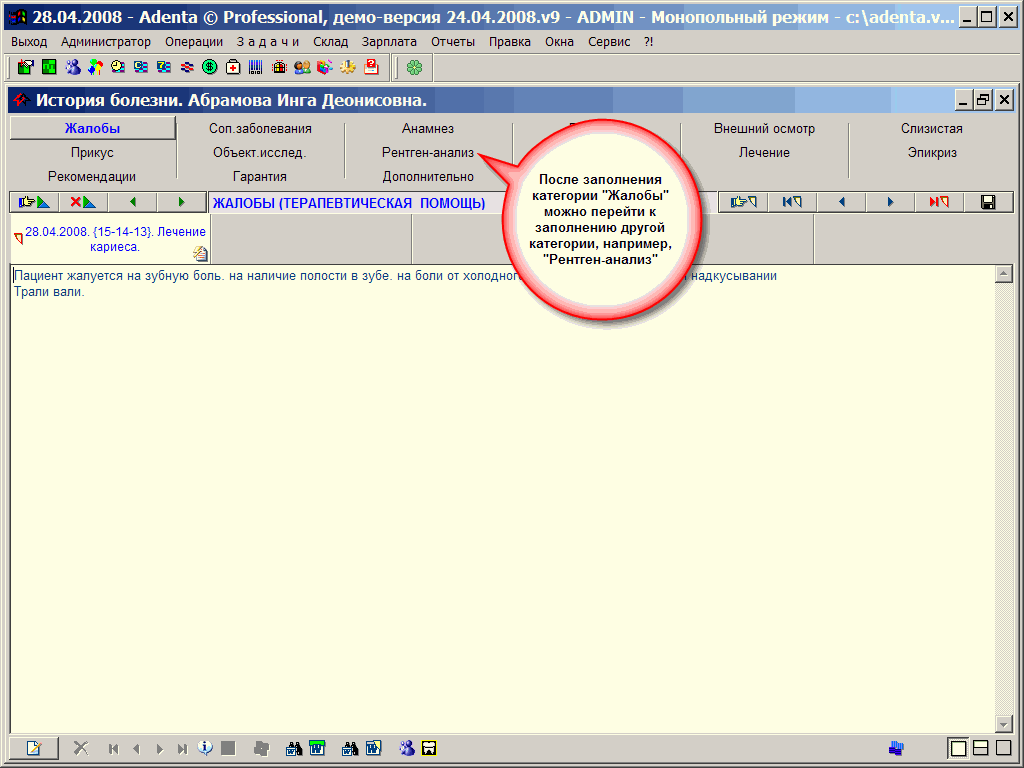The height and width of the screenshot is (768, 1024).
Task: Click the blue info bubble icon in status bar
Action: (x=205, y=747)
